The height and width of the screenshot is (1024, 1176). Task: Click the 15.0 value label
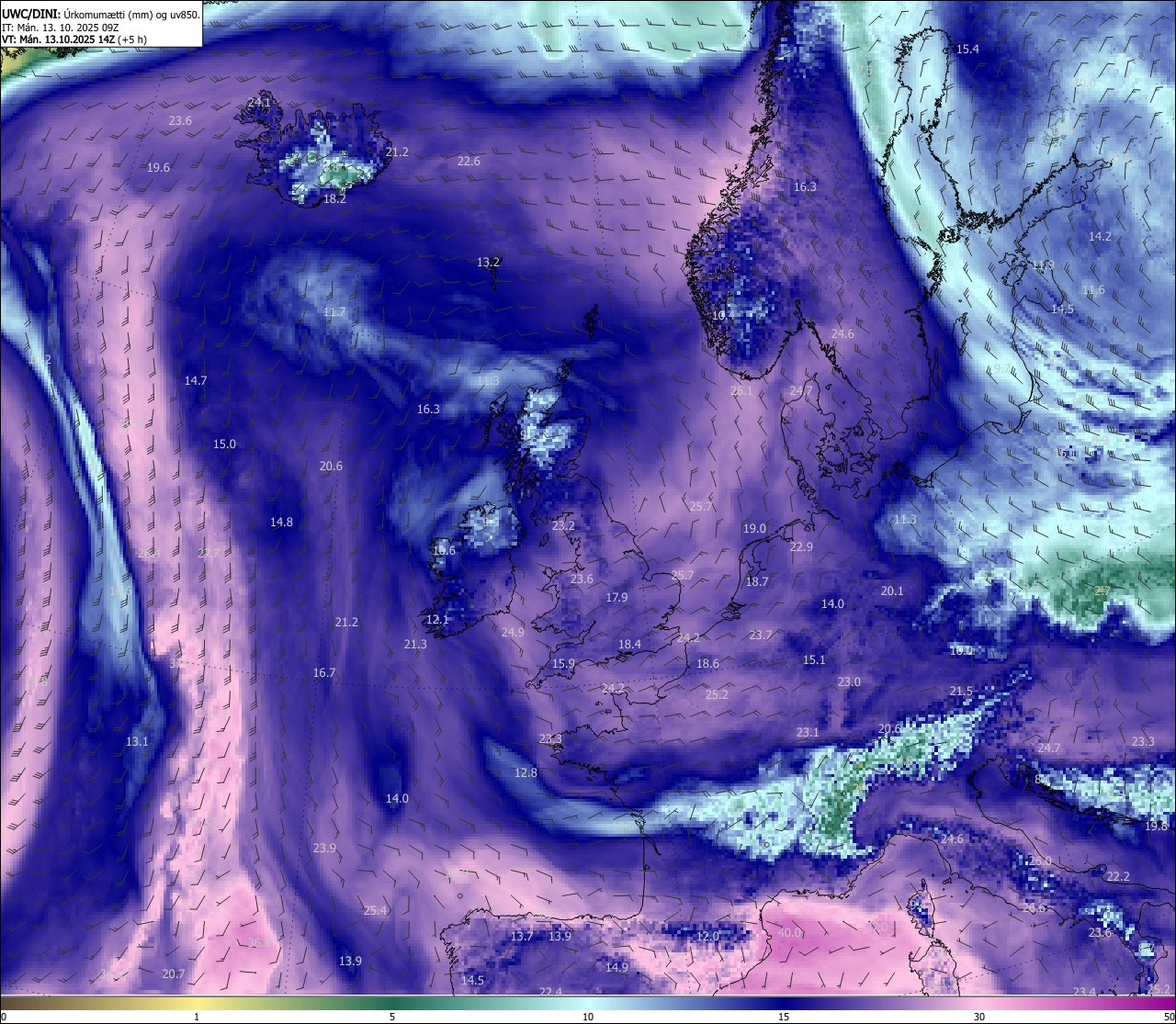coord(224,444)
